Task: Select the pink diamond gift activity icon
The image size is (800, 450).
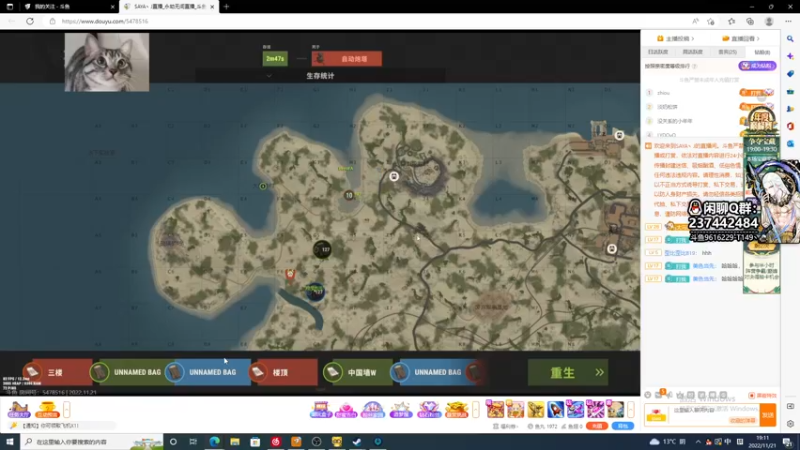Action: pos(428,409)
